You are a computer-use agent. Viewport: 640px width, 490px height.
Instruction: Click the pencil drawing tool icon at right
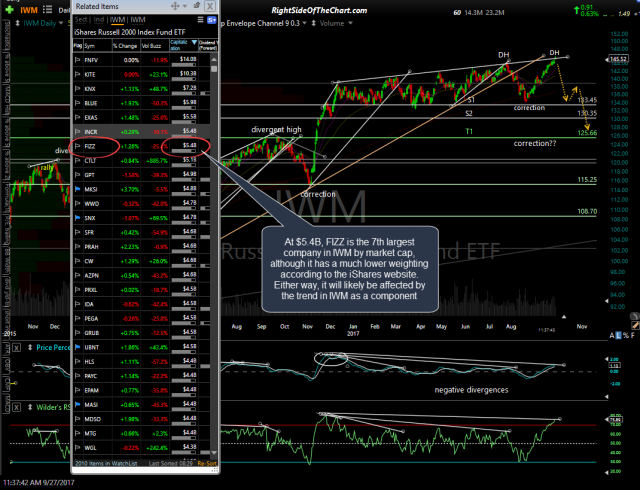[635, 325]
